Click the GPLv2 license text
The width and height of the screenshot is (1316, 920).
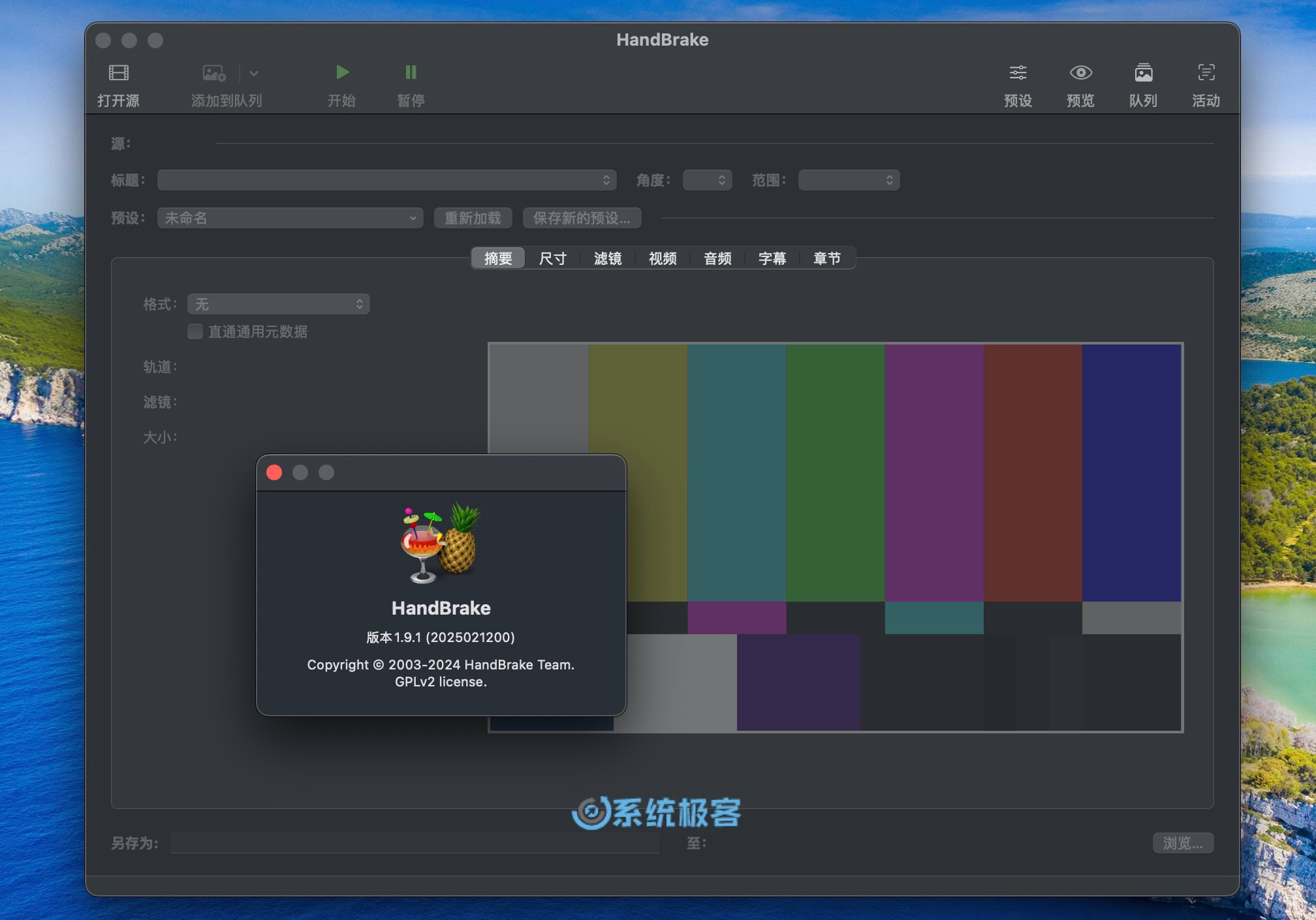[441, 682]
